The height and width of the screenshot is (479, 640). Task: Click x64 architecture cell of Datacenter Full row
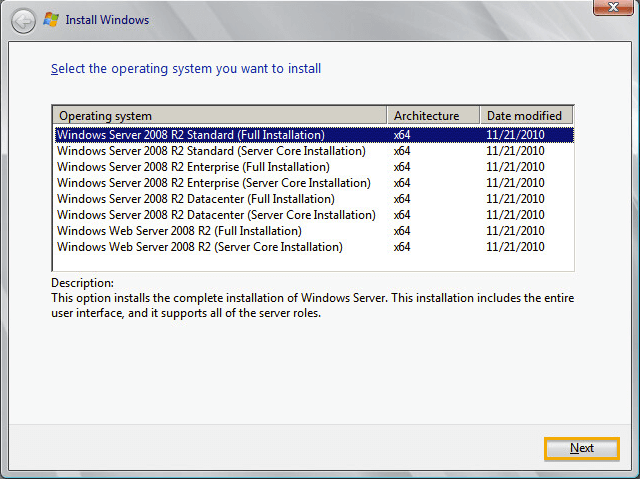pos(402,199)
